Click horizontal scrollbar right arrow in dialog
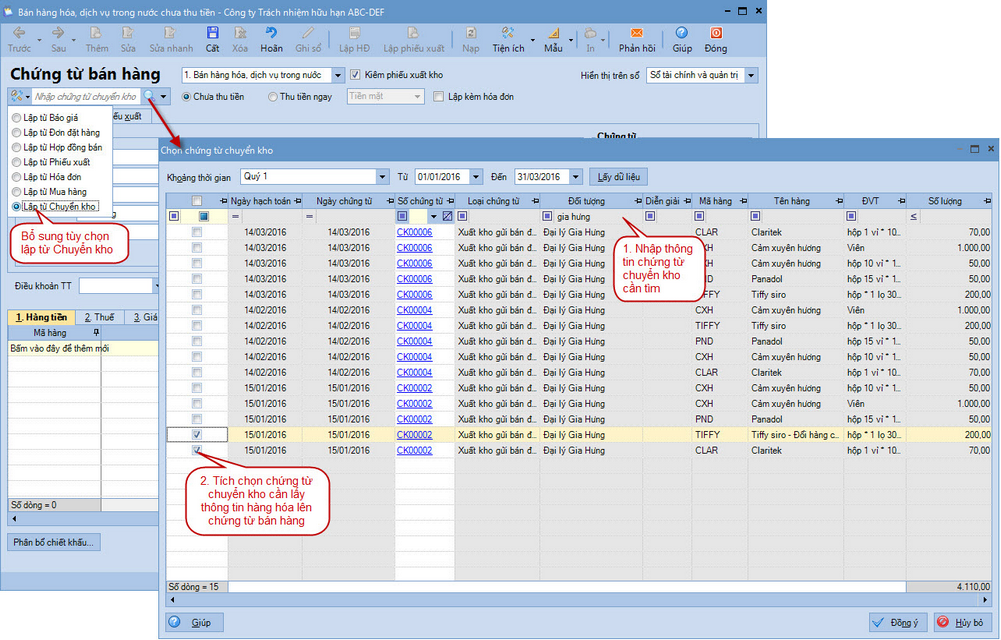The width and height of the screenshot is (1001, 640). (986, 600)
